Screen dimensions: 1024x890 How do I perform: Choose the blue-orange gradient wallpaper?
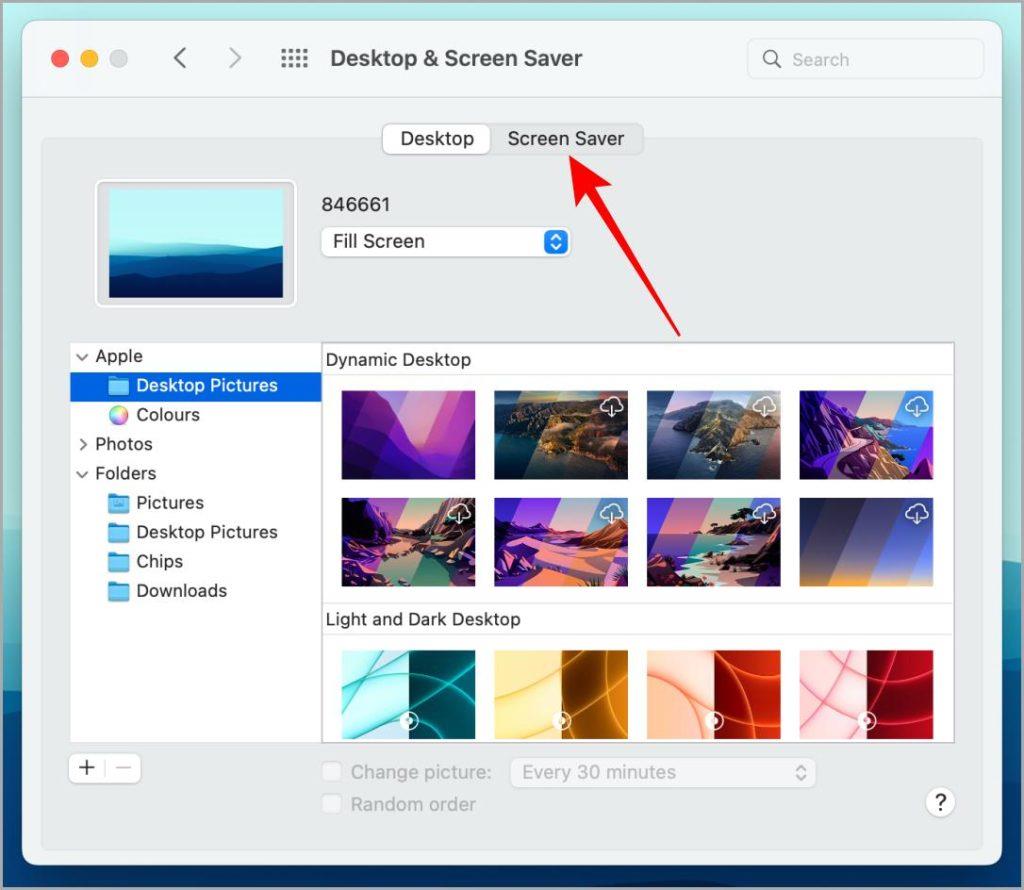click(x=866, y=542)
